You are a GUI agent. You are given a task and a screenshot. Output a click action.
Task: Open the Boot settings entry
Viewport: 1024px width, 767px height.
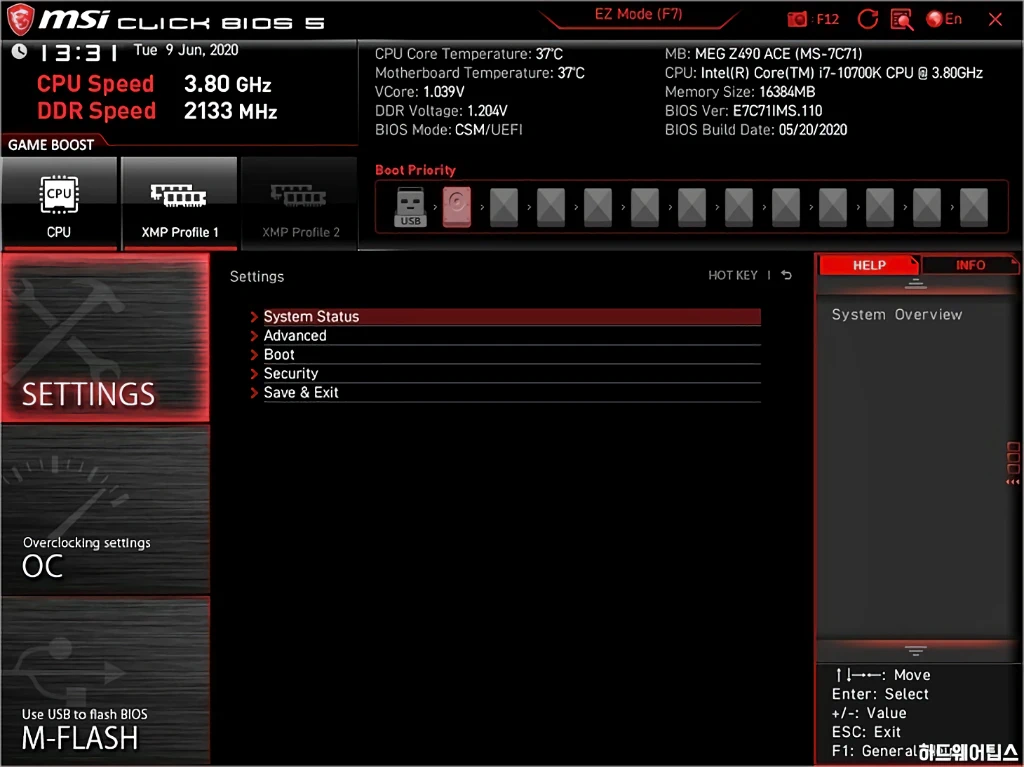(511, 355)
